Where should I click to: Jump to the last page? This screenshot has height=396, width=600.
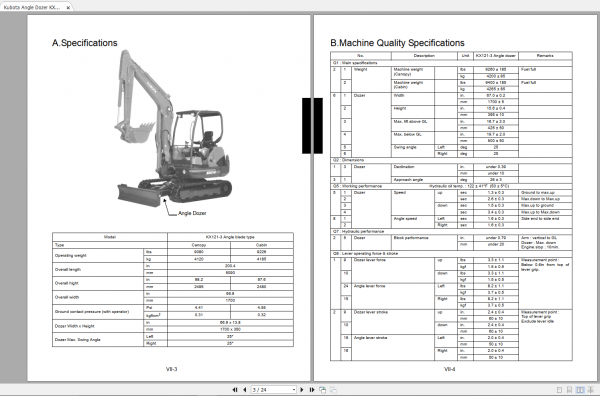pos(312,389)
